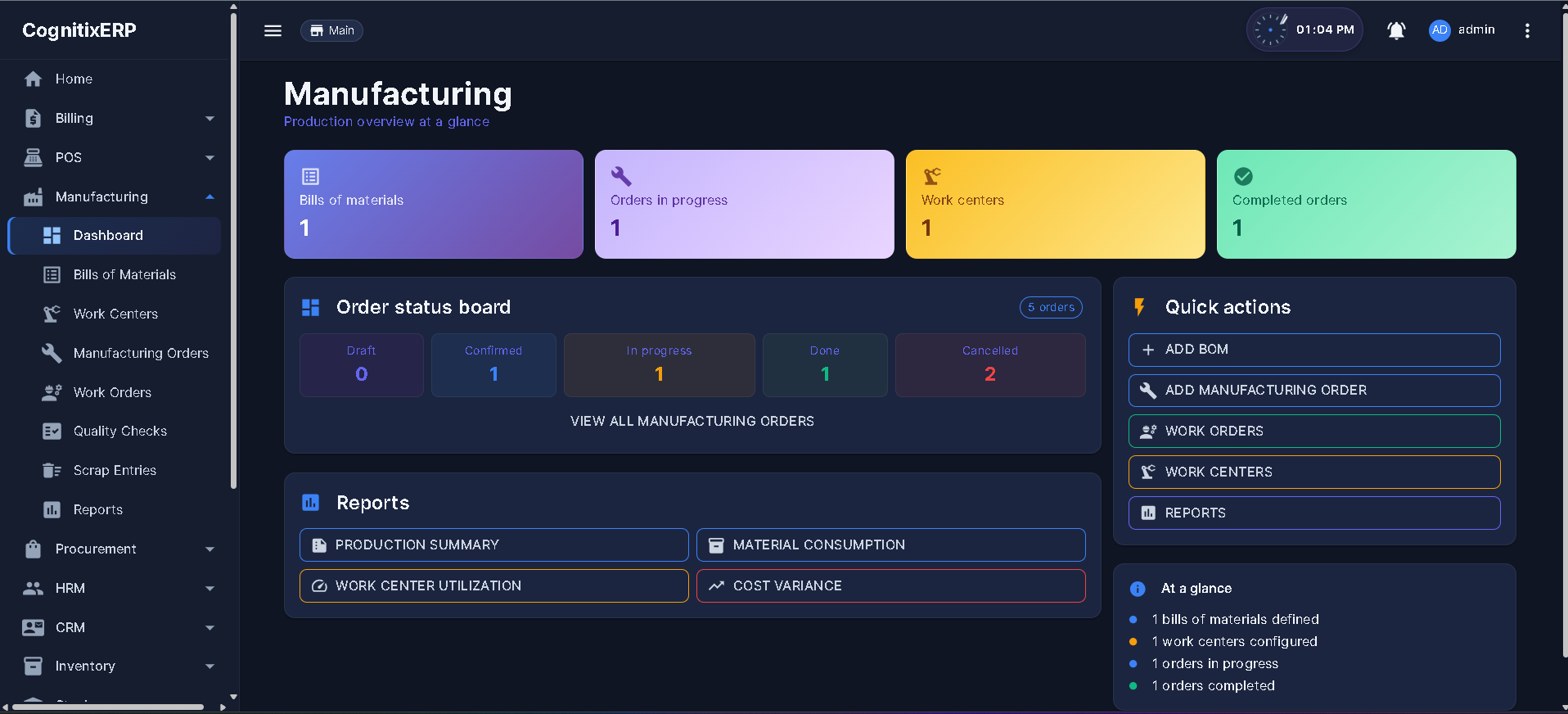Click the robot arm icon on Work centers card
Image resolution: width=1568 pixels, height=714 pixels.
pyautogui.click(x=932, y=176)
